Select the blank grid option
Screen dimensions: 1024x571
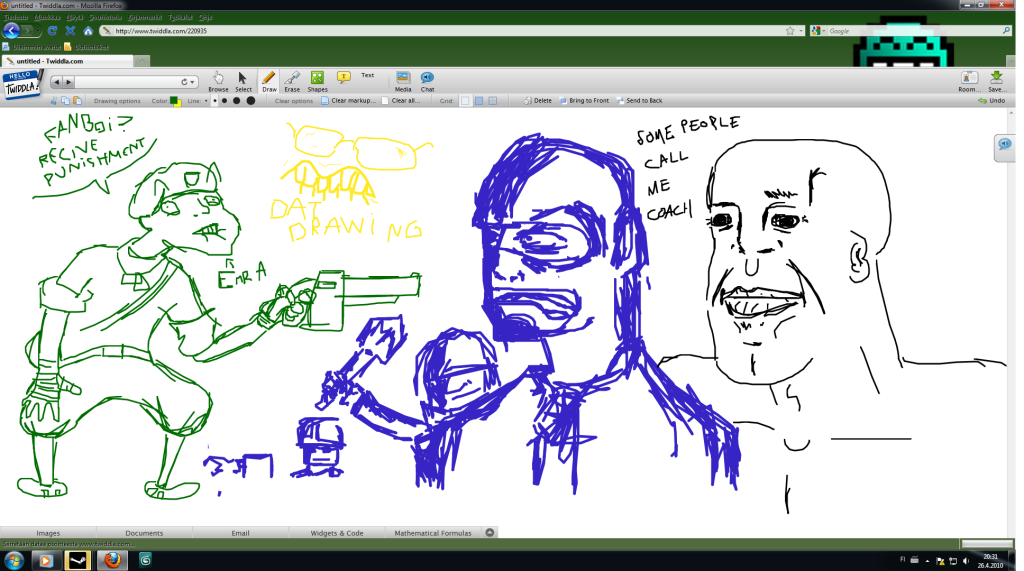[x=465, y=101]
